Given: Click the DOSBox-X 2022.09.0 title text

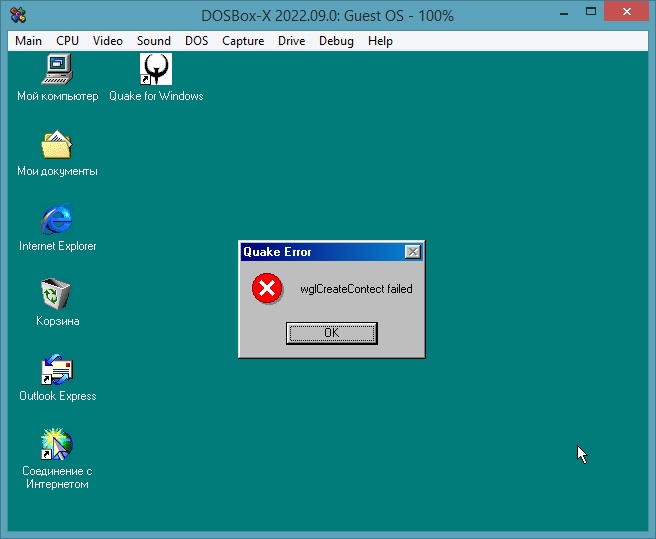Looking at the screenshot, I should [x=328, y=16].
